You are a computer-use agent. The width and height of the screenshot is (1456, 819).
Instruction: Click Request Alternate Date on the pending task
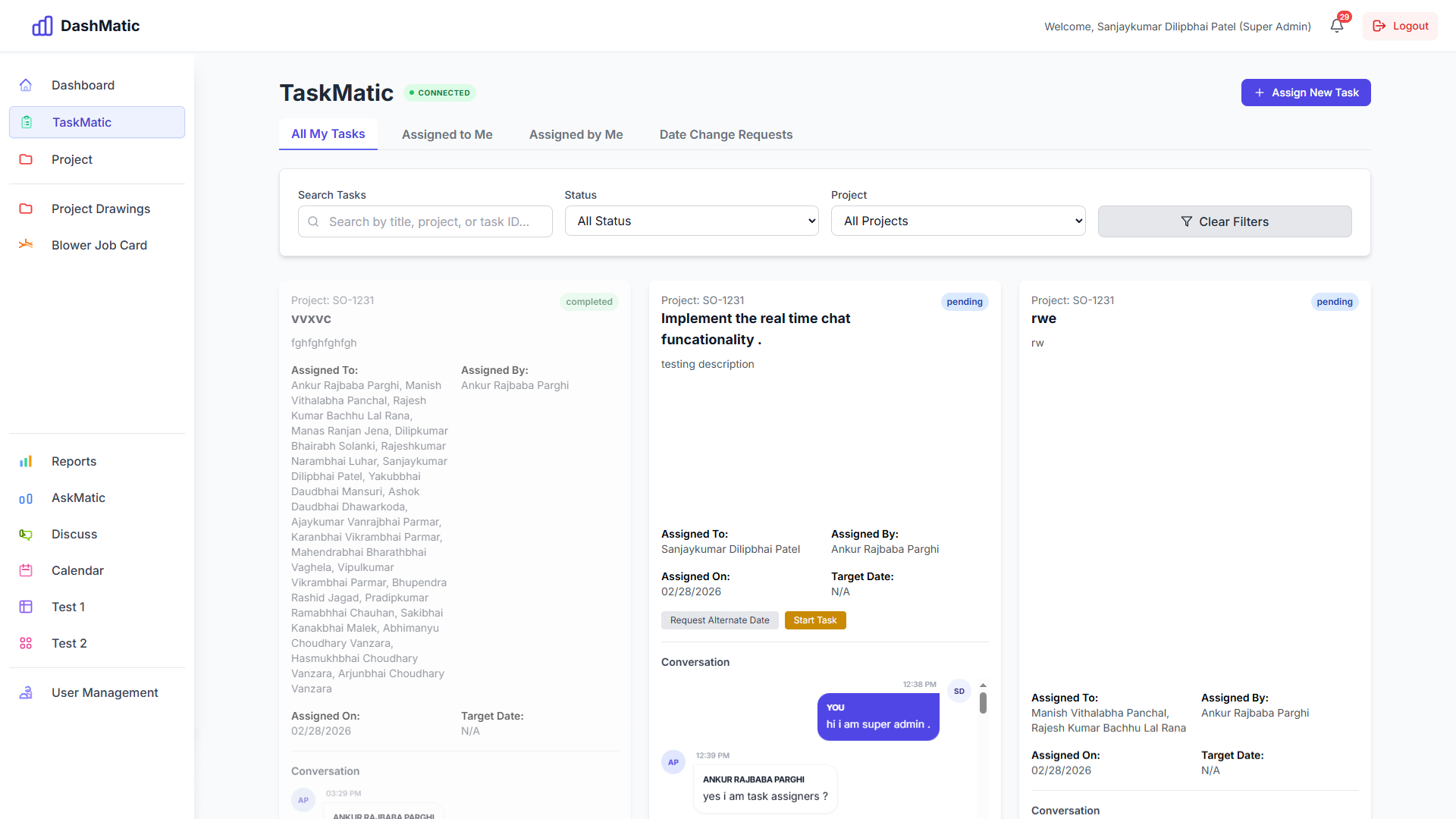tap(720, 620)
